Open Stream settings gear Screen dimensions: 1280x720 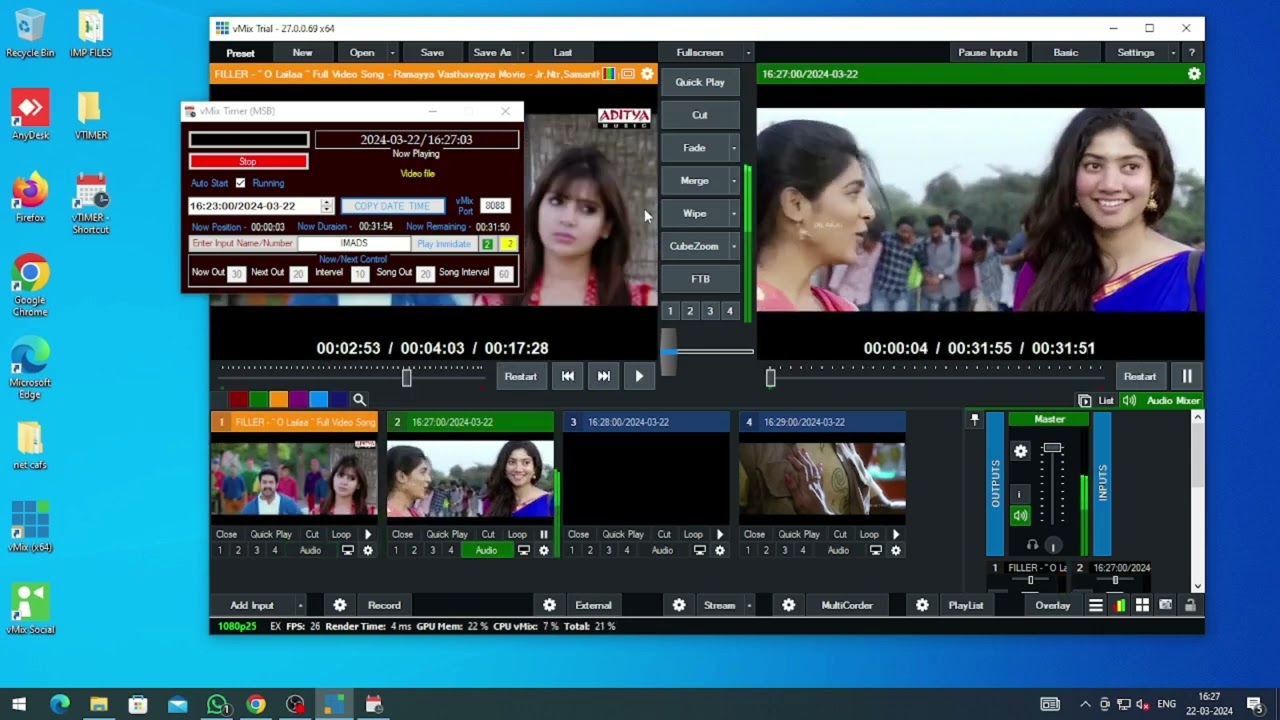679,605
